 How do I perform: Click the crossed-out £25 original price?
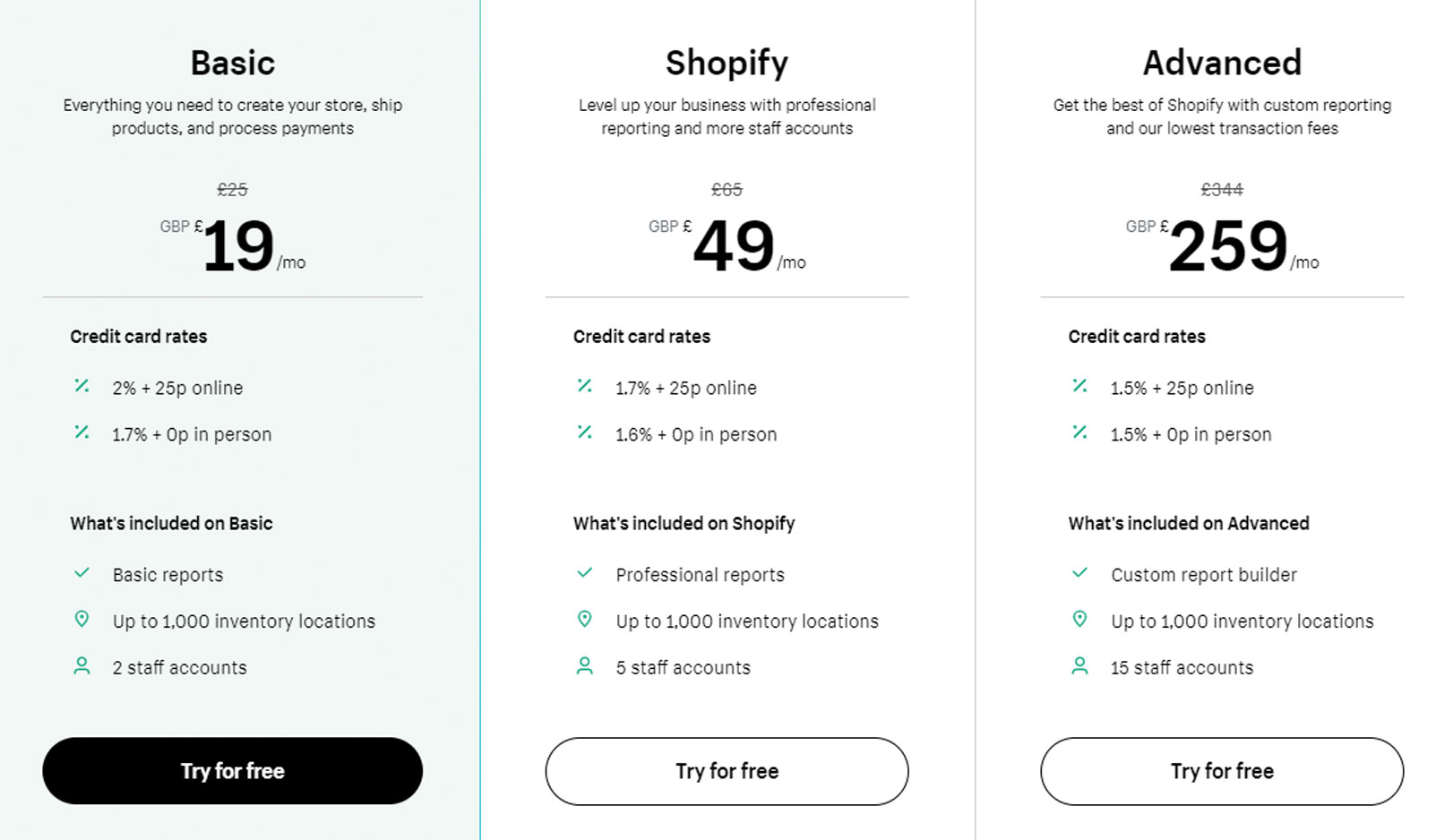pyautogui.click(x=232, y=189)
